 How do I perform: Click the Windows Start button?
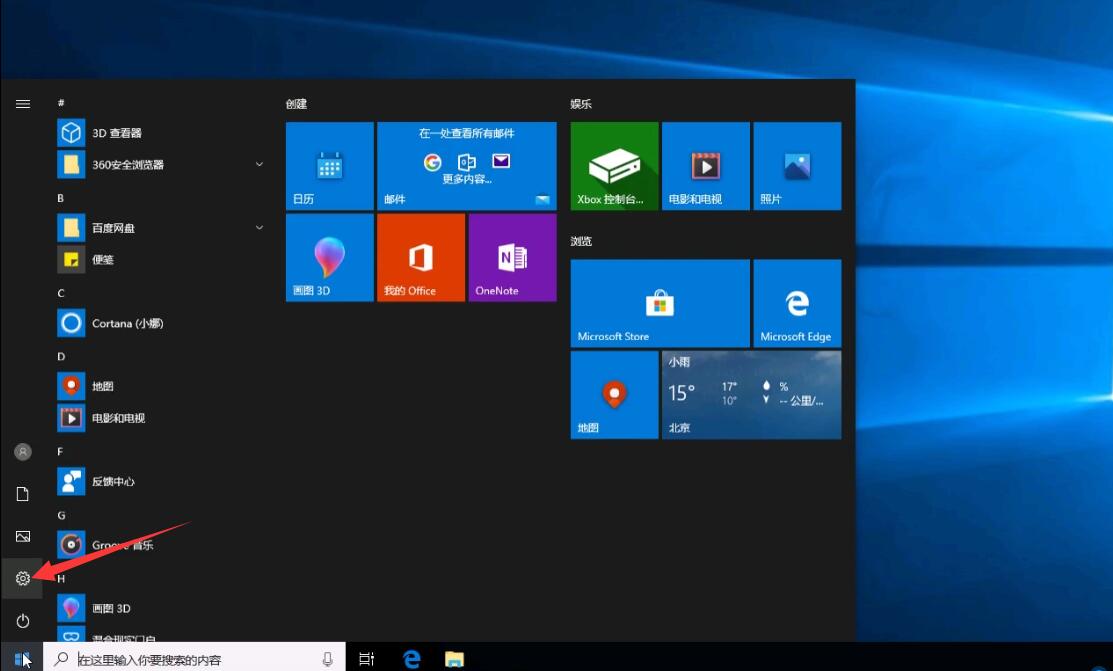click(21, 659)
